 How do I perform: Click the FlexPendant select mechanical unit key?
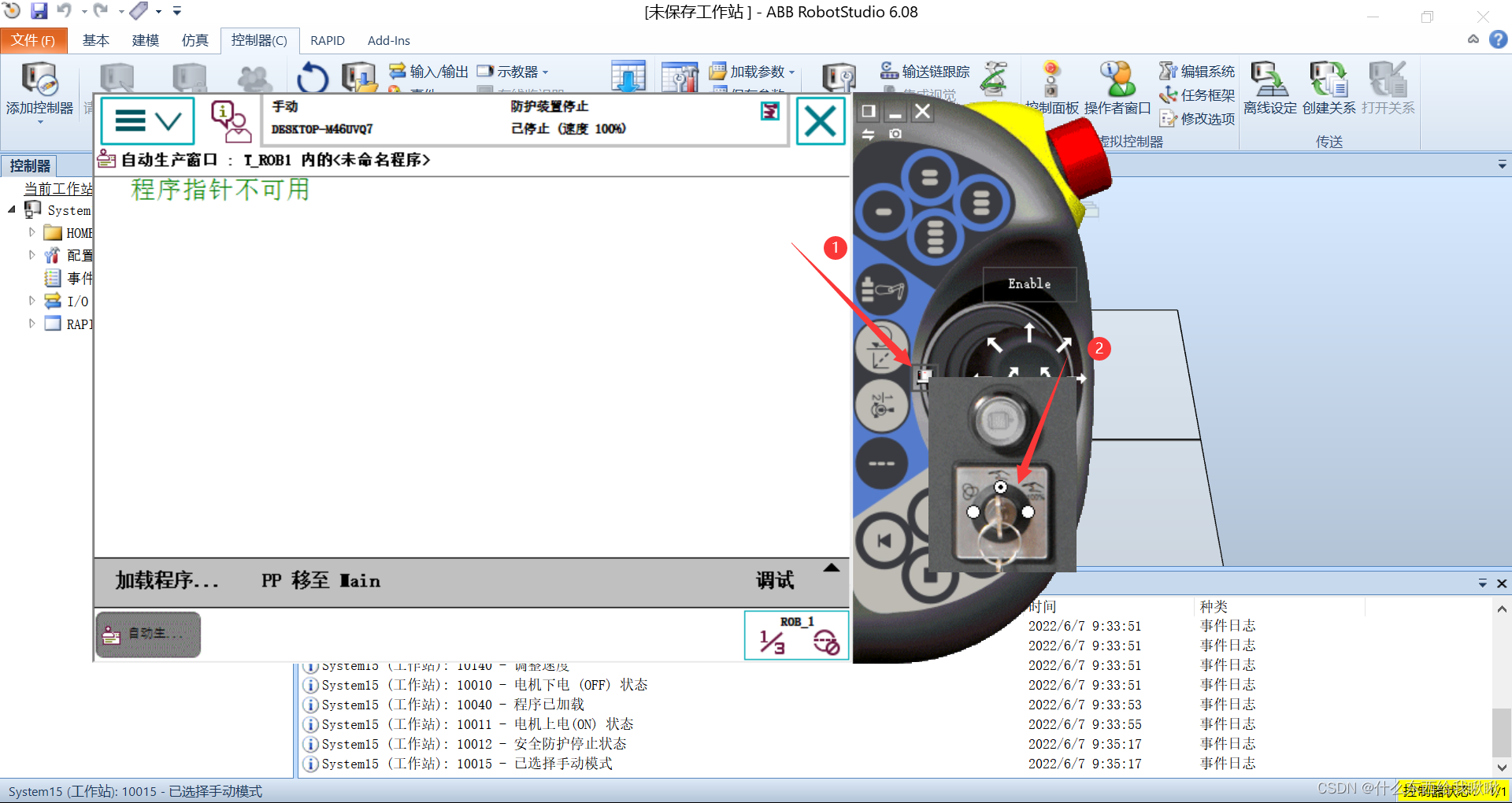[x=882, y=290]
